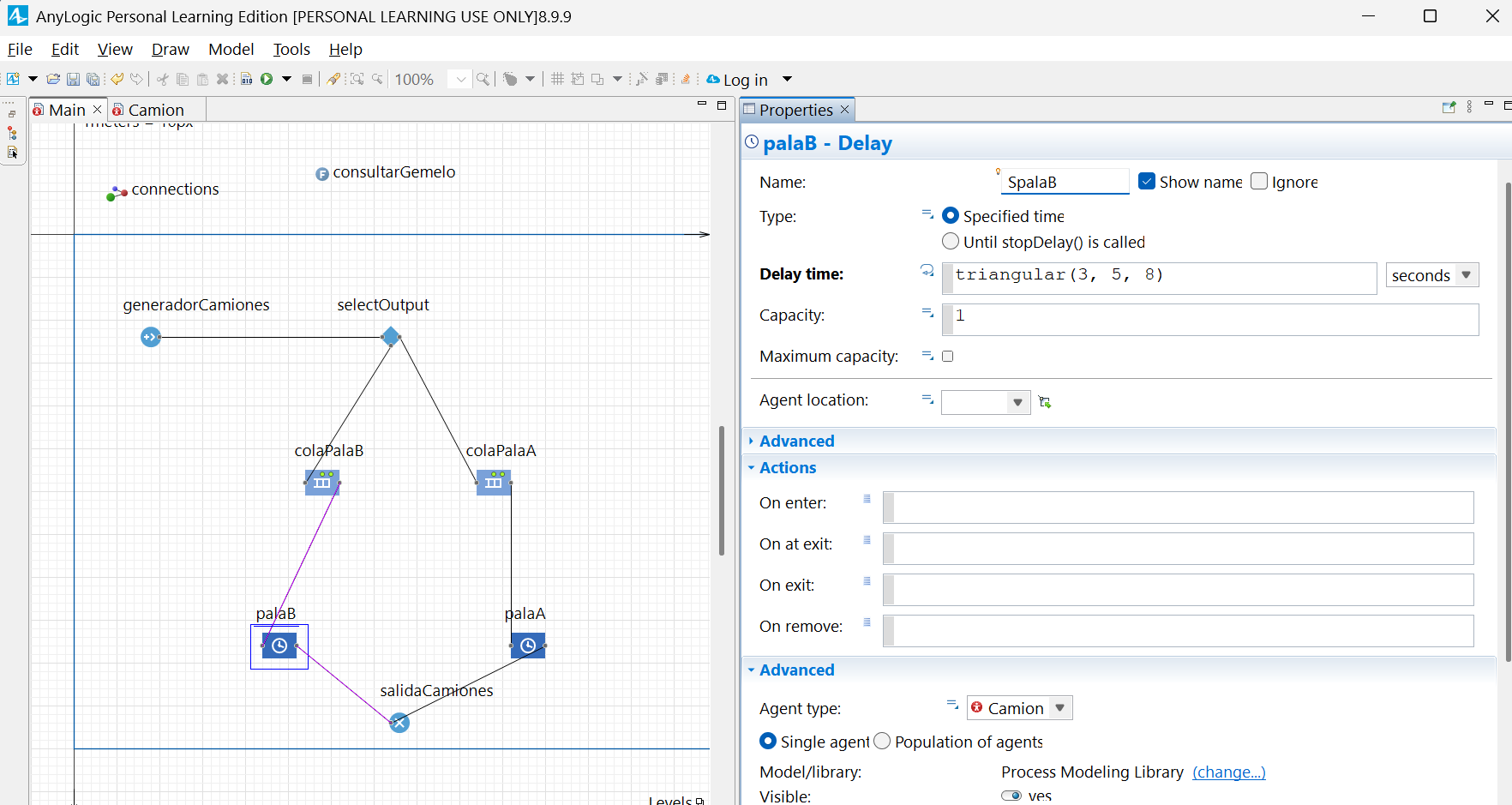Open the Palette view in the left sidebar
The image size is (1512, 805).
point(12,153)
